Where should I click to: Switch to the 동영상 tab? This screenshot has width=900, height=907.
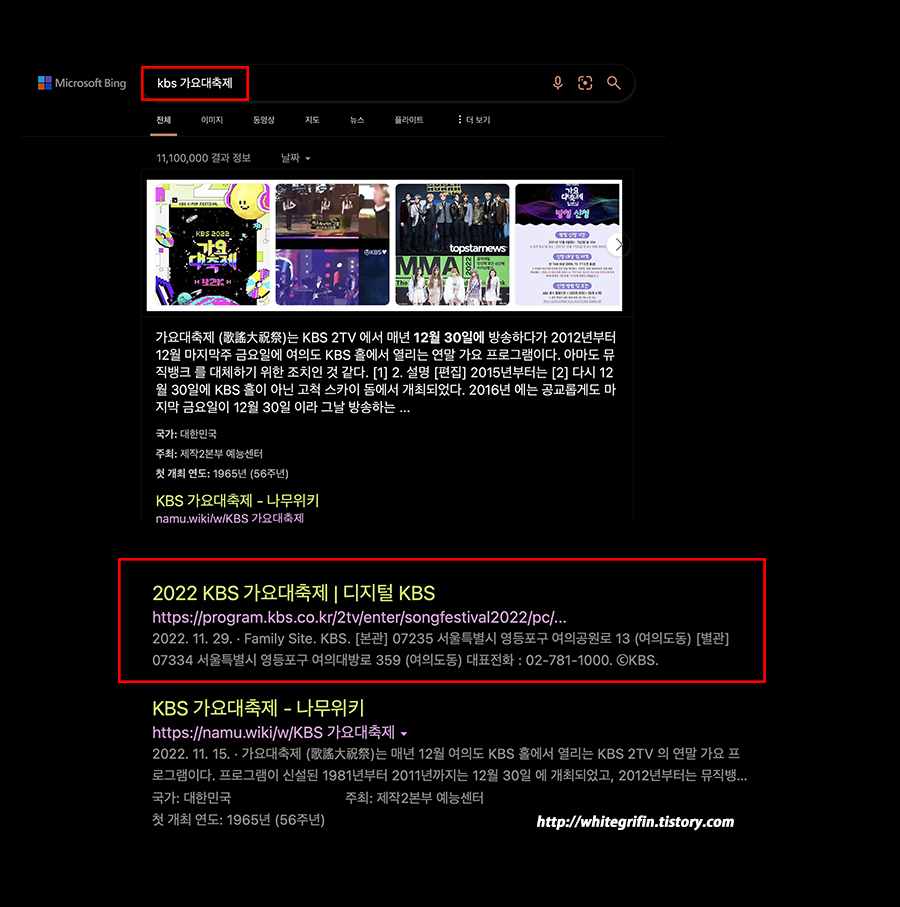(263, 120)
